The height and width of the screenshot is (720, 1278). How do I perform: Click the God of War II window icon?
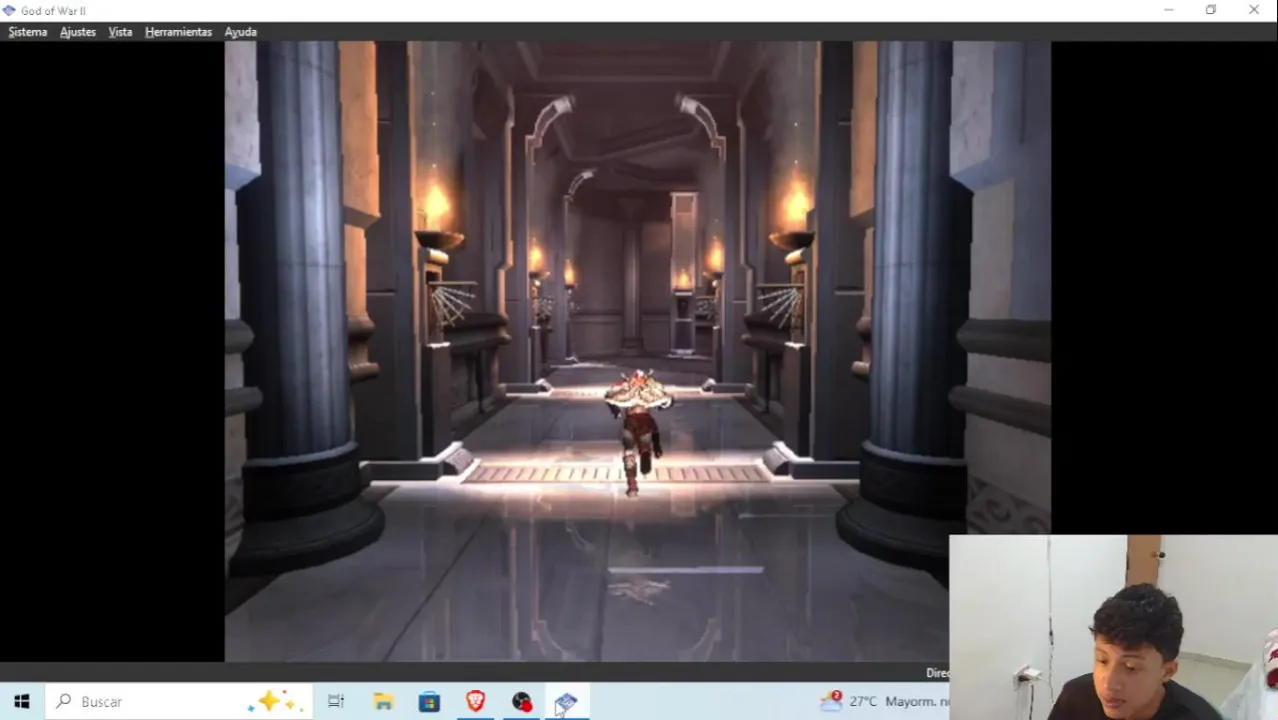pos(9,10)
